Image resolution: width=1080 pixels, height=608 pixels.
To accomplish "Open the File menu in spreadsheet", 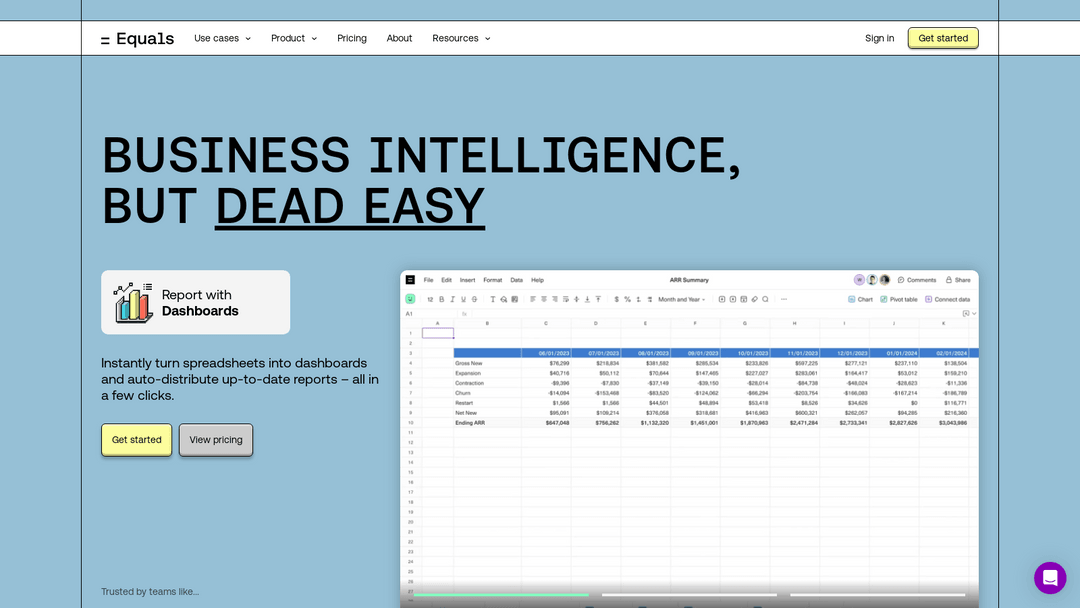I will pos(428,280).
